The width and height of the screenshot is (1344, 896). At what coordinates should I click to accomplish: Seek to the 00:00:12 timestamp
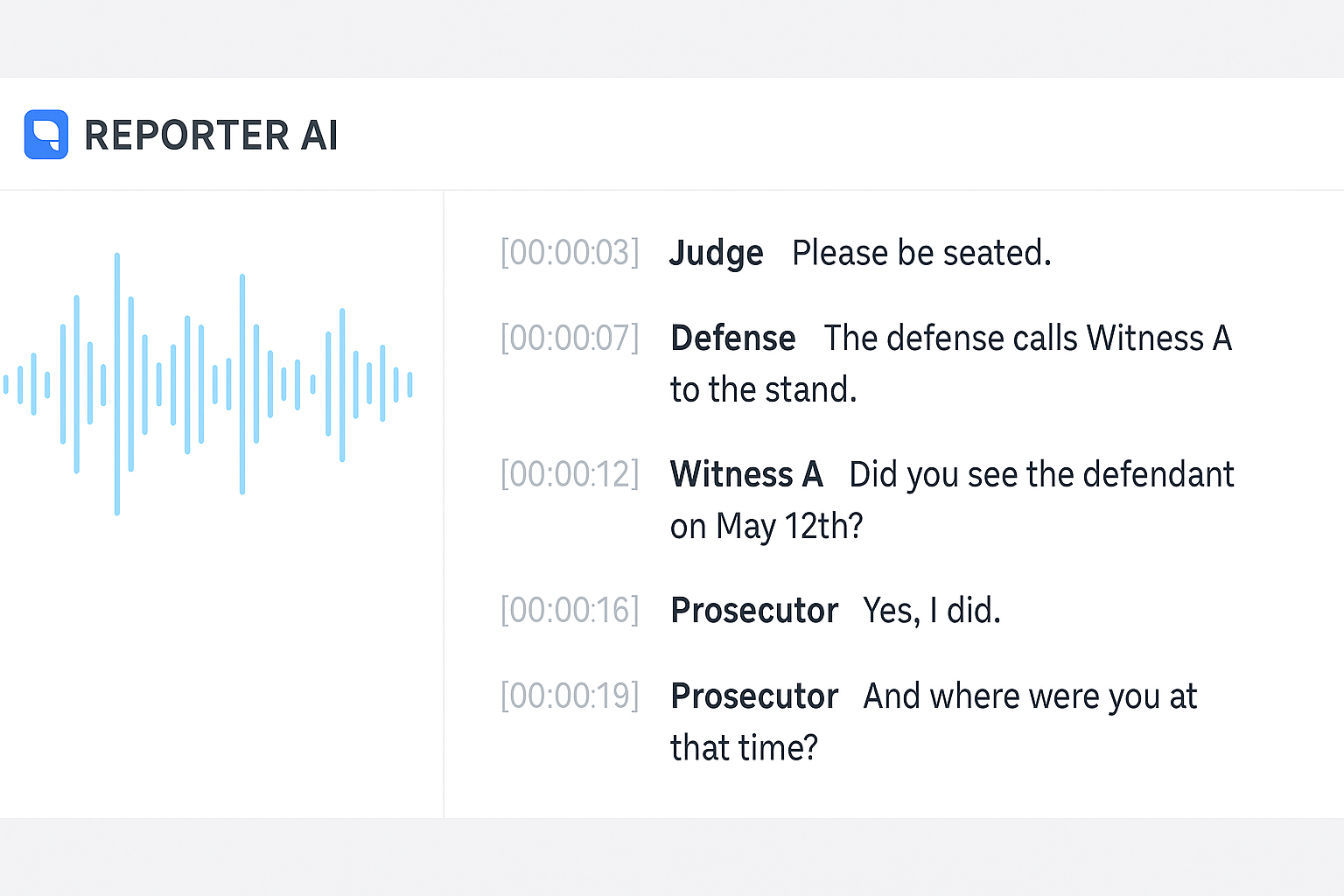click(x=570, y=474)
